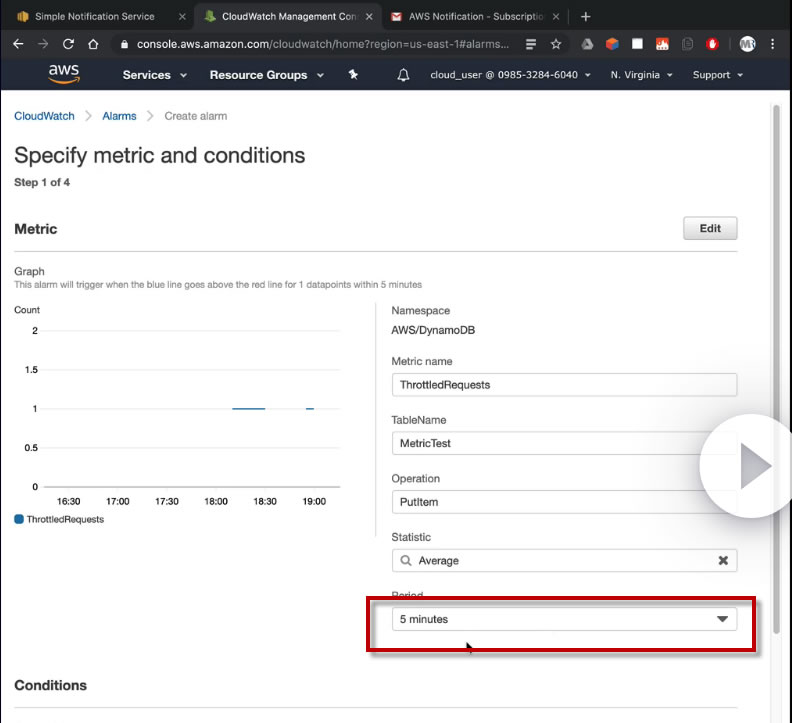
Task: Navigate to Alarms breadcrumb link
Action: point(119,116)
